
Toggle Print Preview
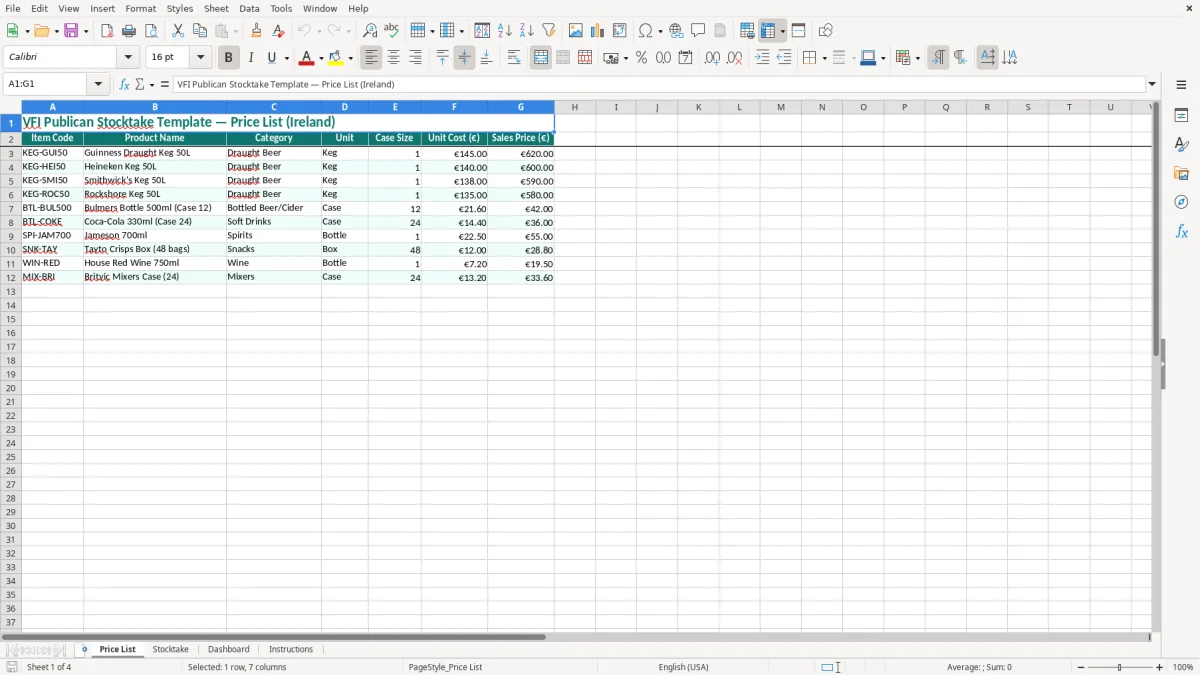[151, 31]
